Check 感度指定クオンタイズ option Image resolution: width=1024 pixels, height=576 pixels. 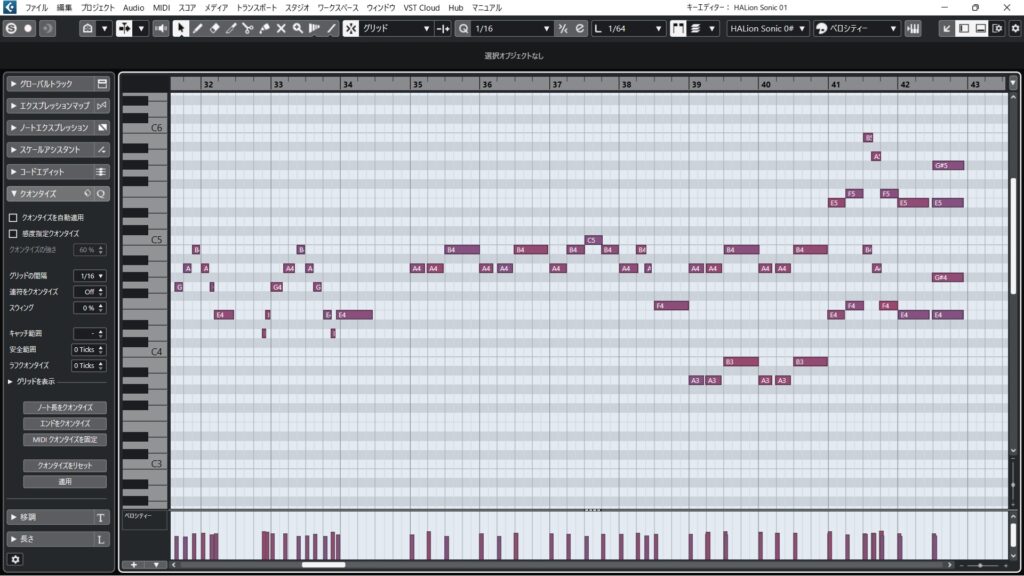tap(13, 233)
